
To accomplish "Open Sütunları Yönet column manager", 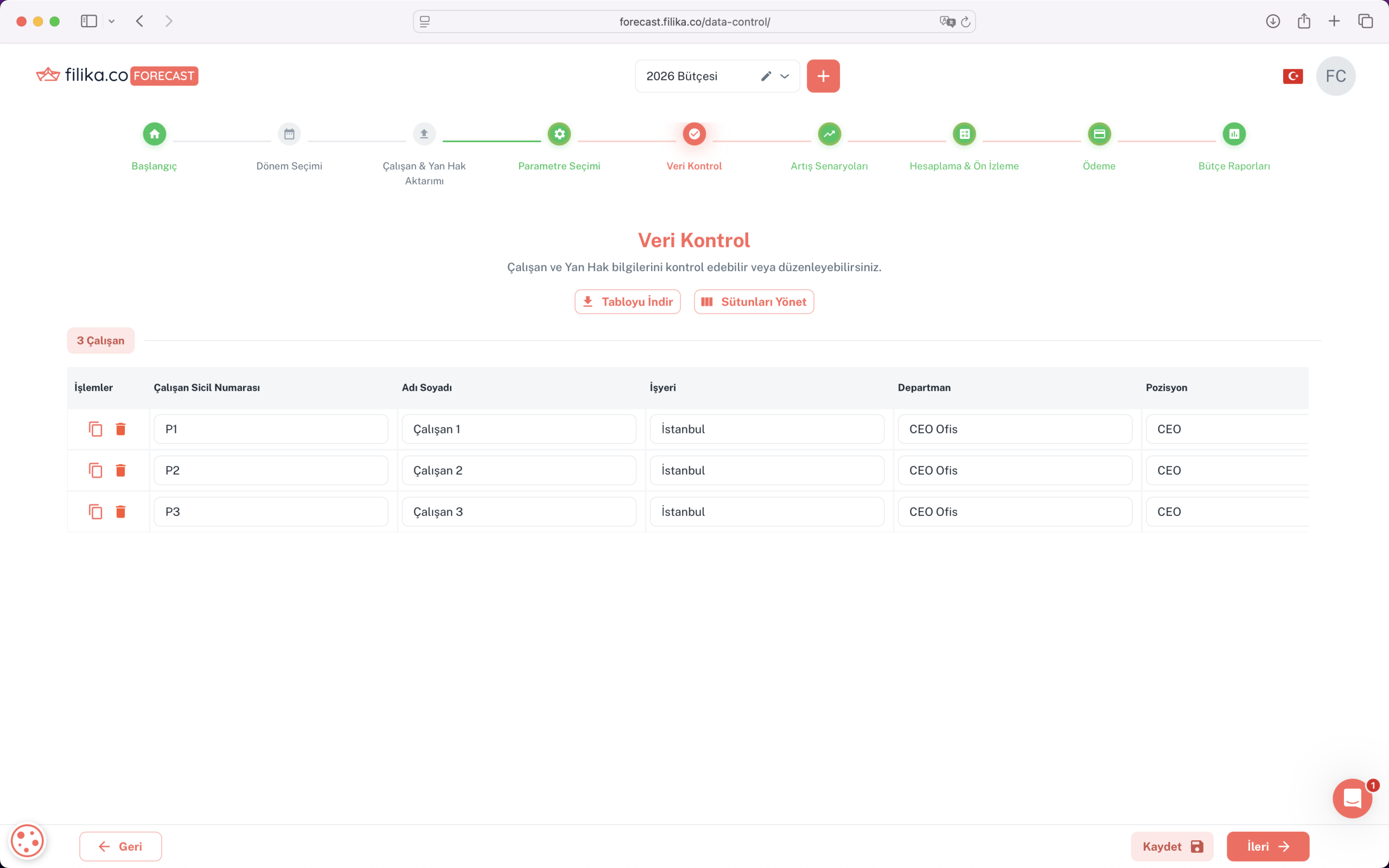I will coord(754,302).
